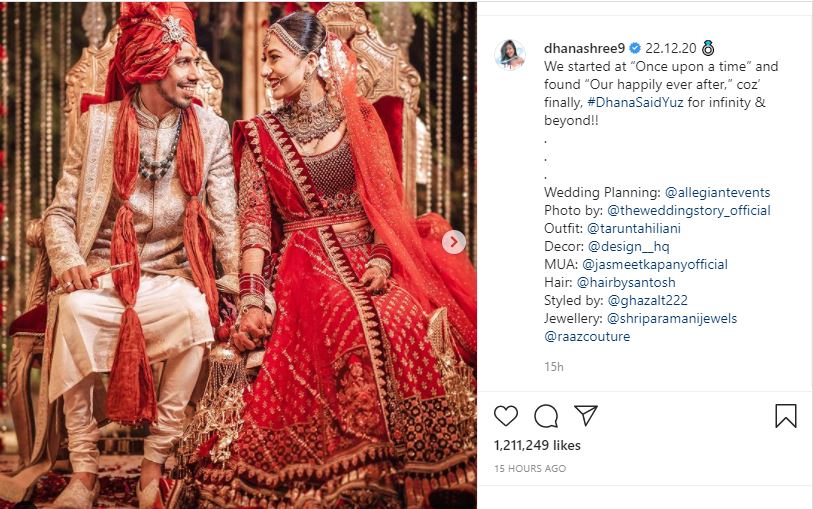Image resolution: width=813 pixels, height=509 pixels.
Task: View the 1,211,249 likes list
Action: 537,445
